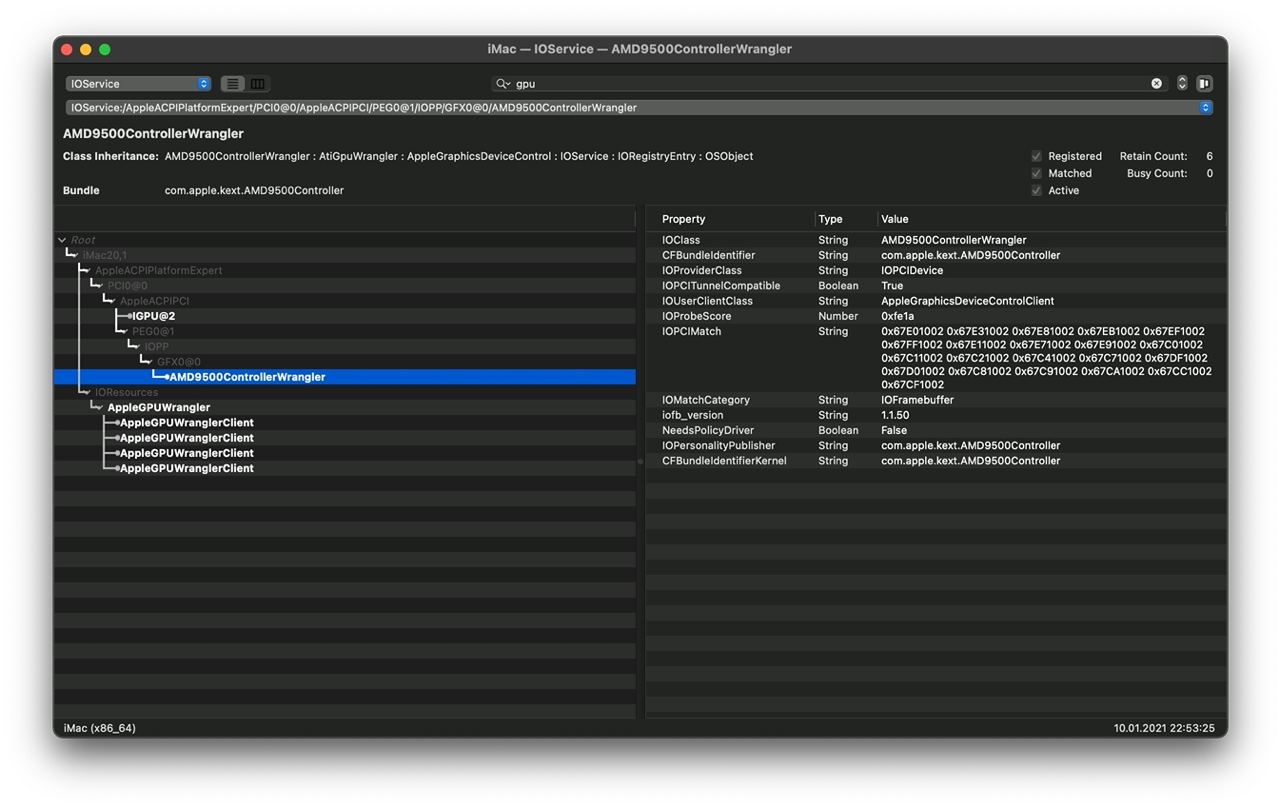Open search options magnifier menu
The width and height of the screenshot is (1280, 808).
click(503, 84)
